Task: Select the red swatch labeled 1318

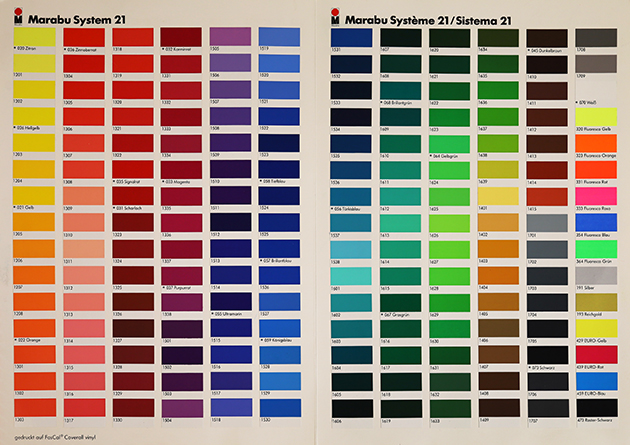Action: [x=133, y=37]
